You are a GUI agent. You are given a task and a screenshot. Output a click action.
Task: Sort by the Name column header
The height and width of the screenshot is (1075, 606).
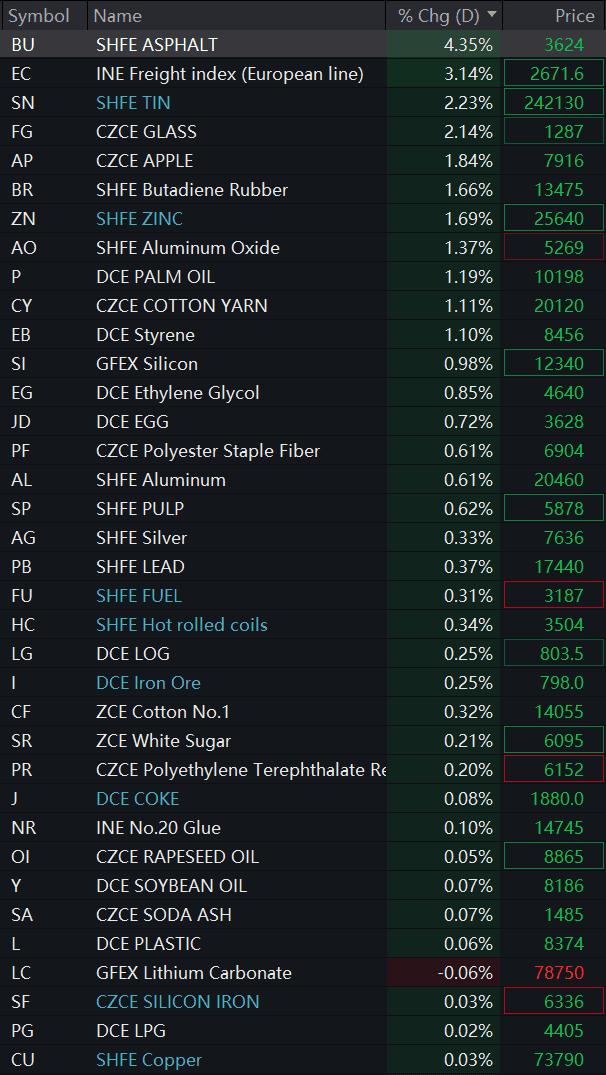coord(118,15)
